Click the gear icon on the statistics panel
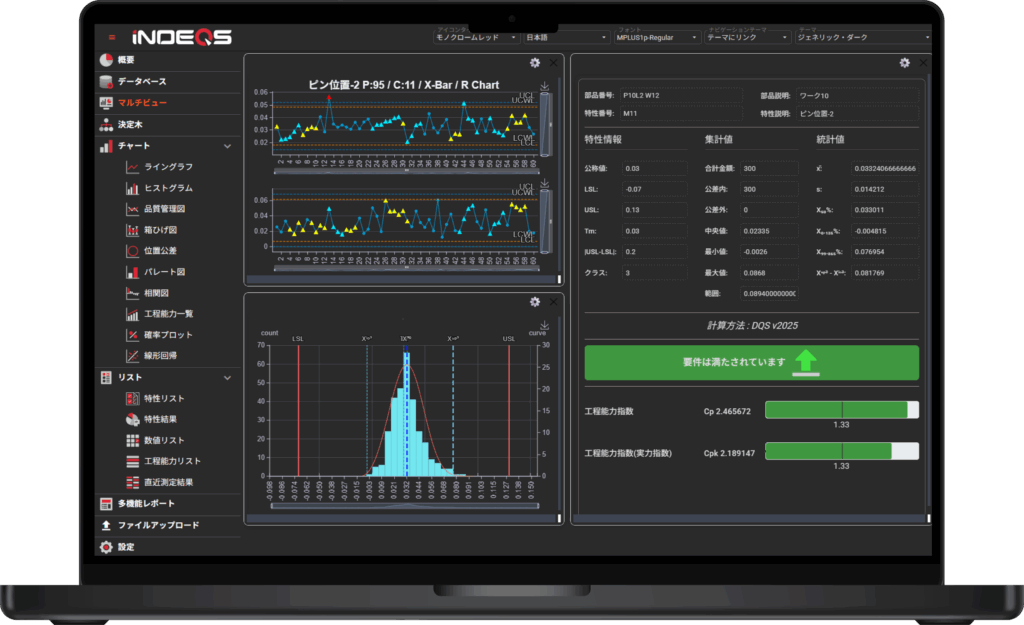1024x625 pixels. 905,62
